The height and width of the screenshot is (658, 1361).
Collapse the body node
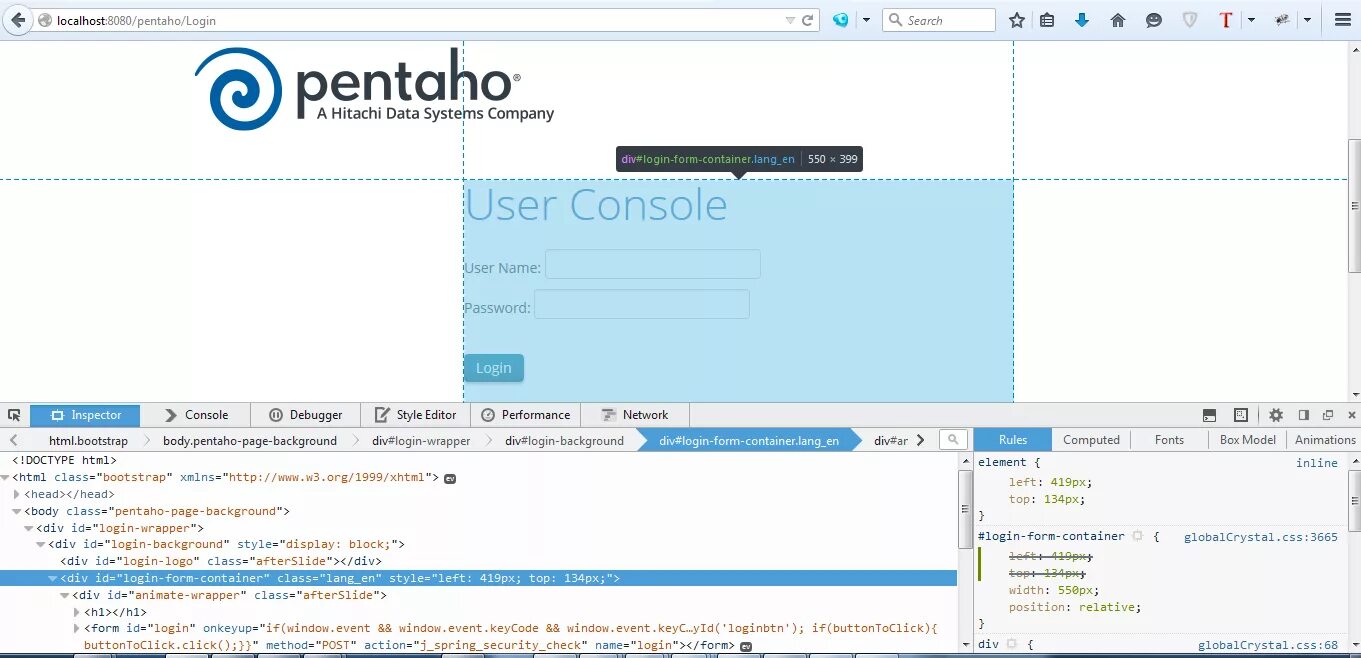pyautogui.click(x=16, y=511)
